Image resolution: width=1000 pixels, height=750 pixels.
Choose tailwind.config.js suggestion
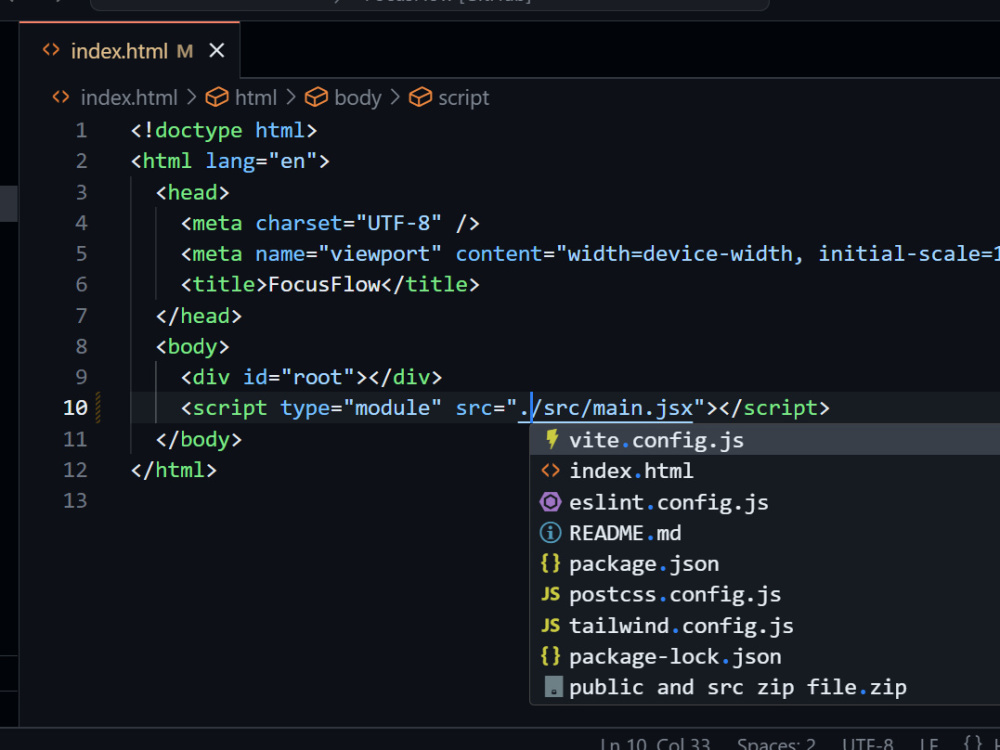tap(765, 626)
